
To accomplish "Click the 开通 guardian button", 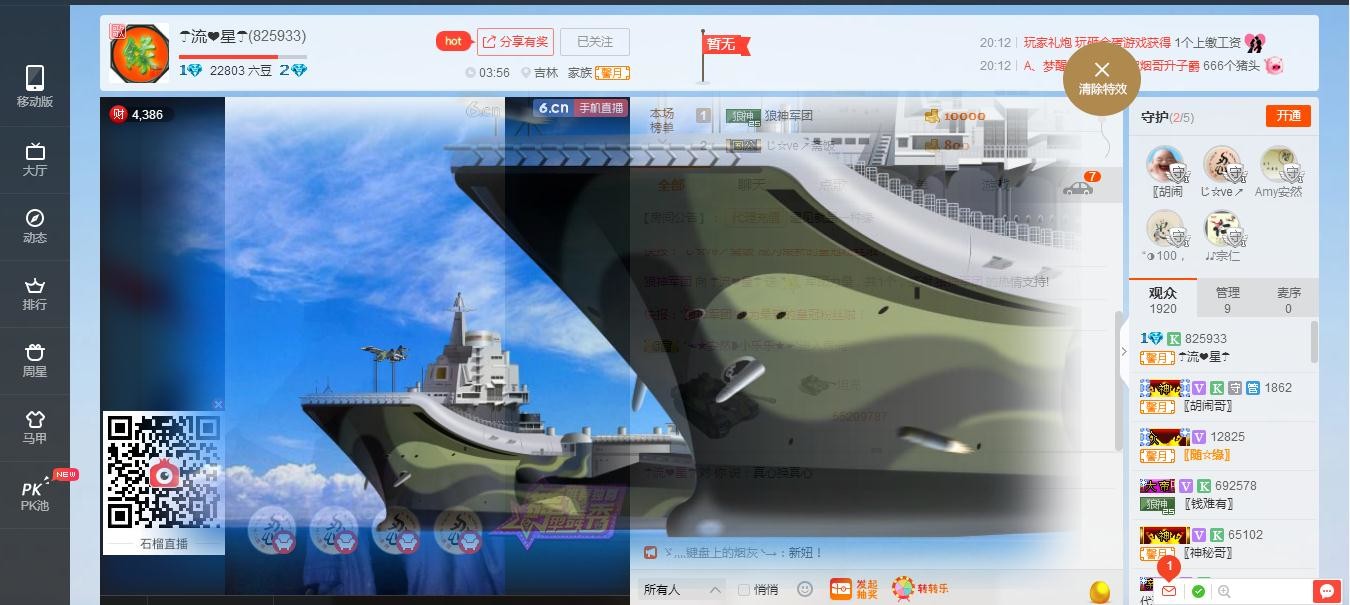I will pos(1288,116).
